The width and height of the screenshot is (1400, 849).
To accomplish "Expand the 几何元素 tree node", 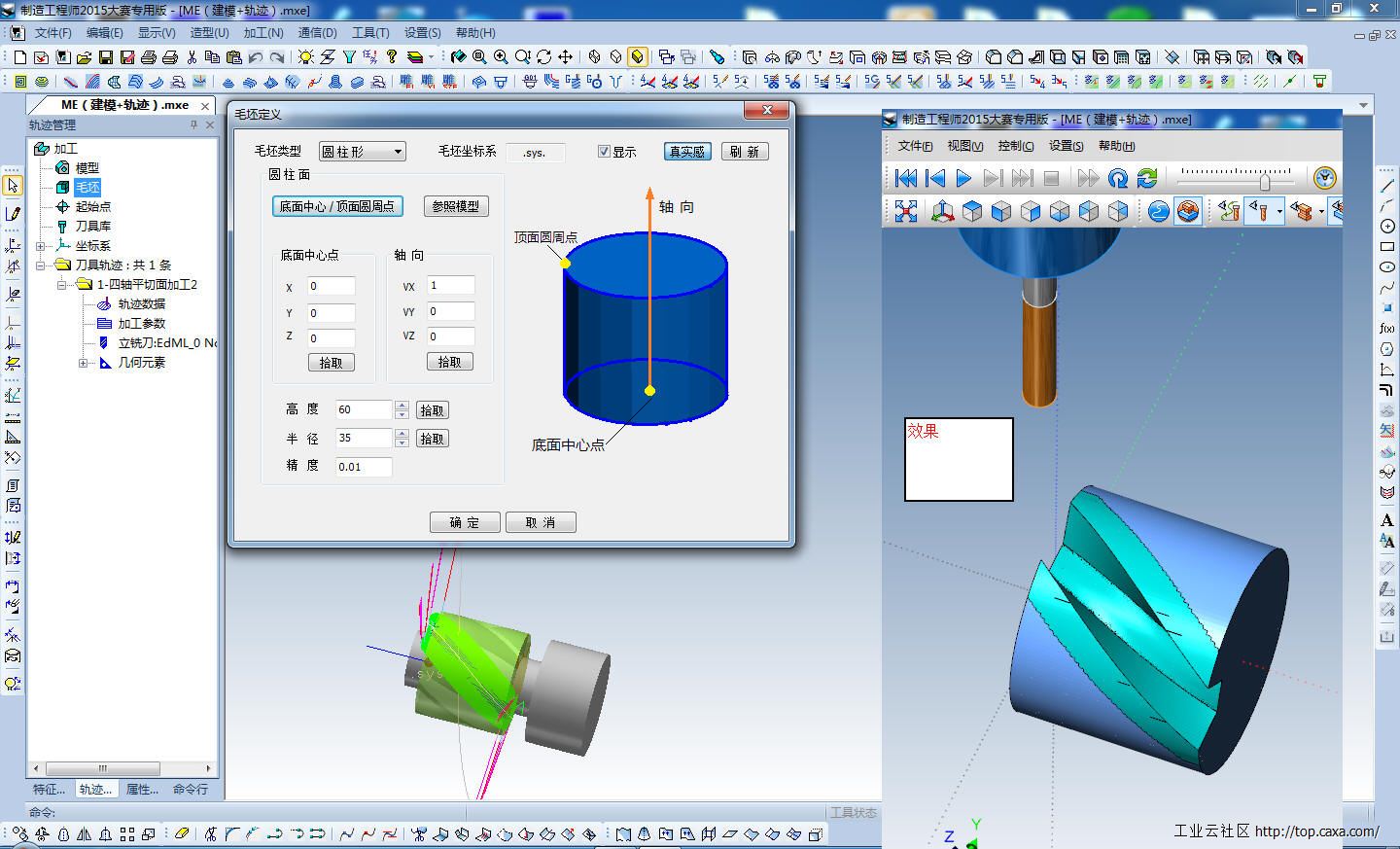I will tap(84, 363).
